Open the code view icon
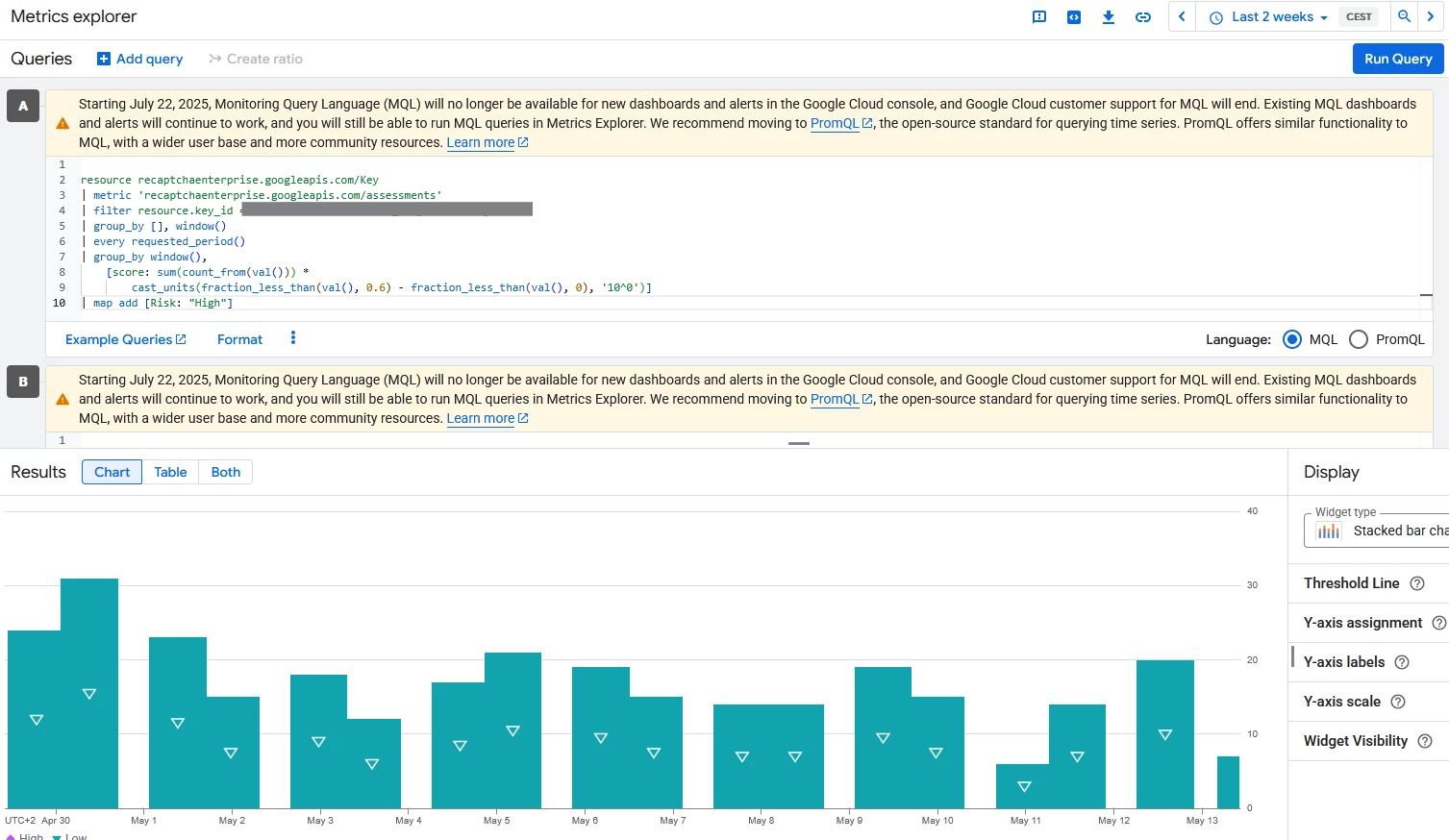The height and width of the screenshot is (840, 1449). pos(1074,16)
